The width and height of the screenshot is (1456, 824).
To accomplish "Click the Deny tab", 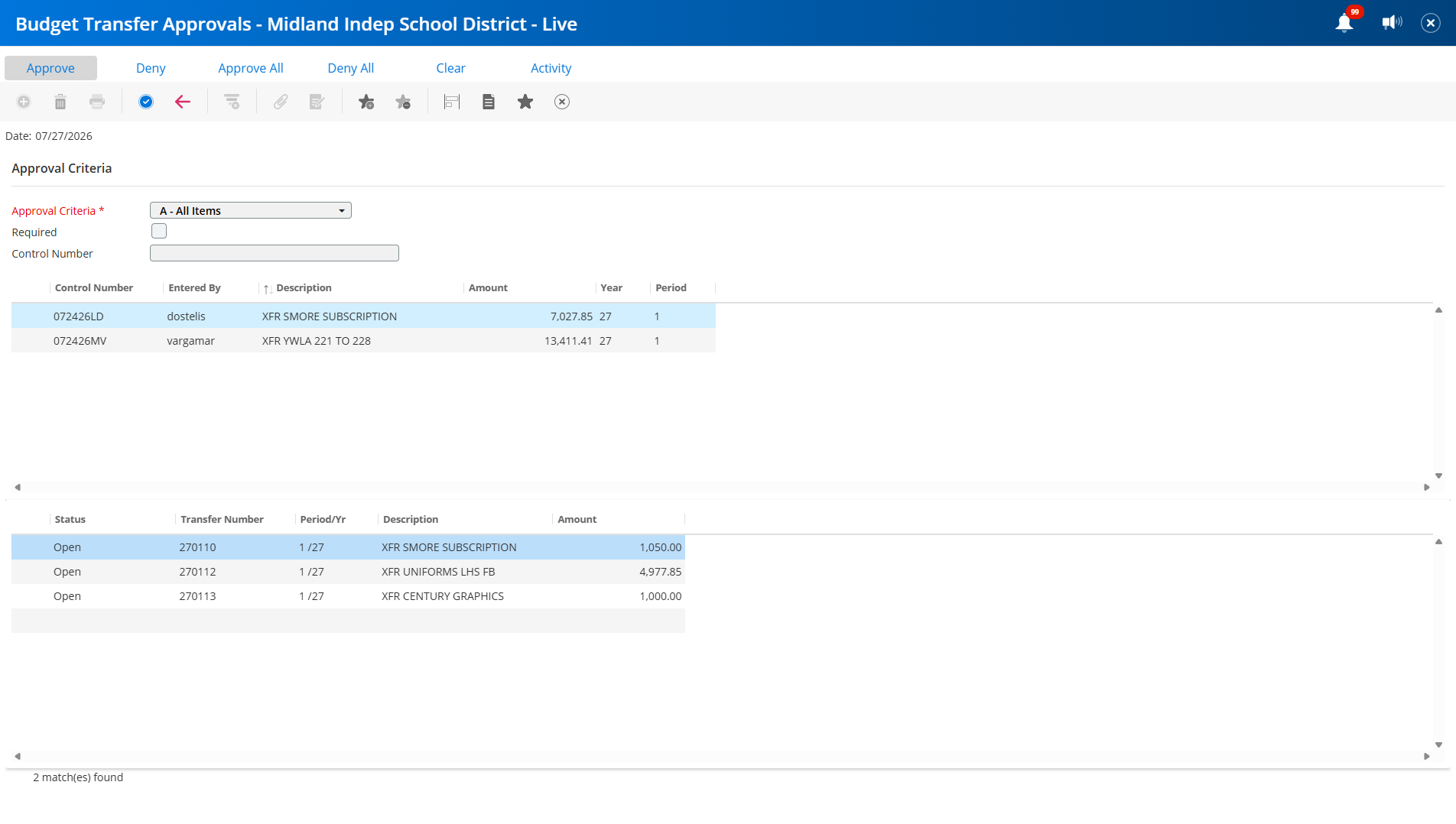I will pos(151,68).
